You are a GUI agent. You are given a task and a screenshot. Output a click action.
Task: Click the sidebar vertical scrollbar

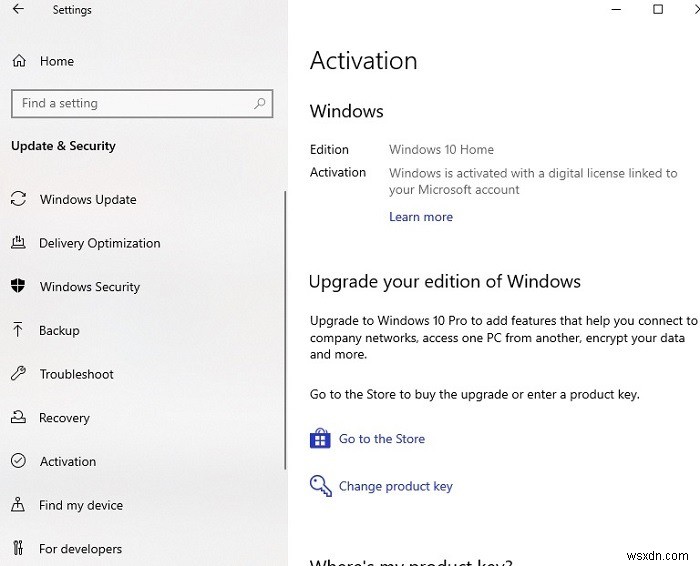coord(285,330)
